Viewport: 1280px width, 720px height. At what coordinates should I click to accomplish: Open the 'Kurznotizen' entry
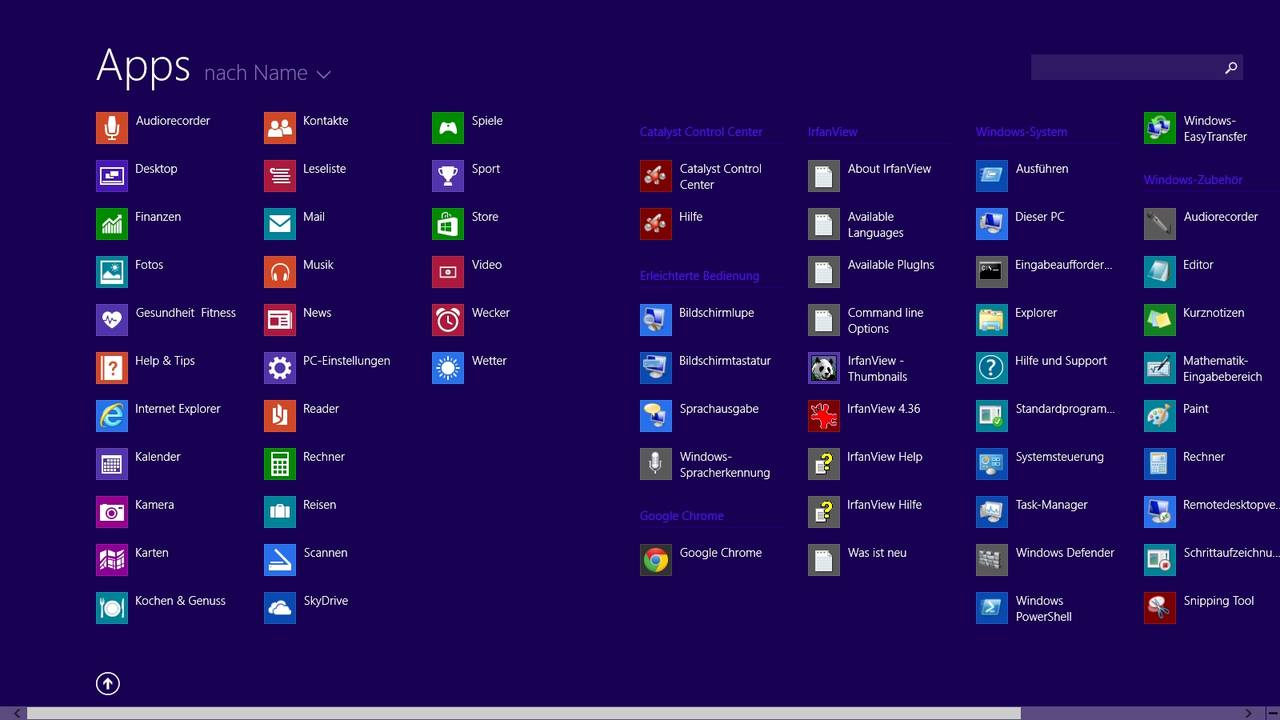pyautogui.click(x=1194, y=320)
